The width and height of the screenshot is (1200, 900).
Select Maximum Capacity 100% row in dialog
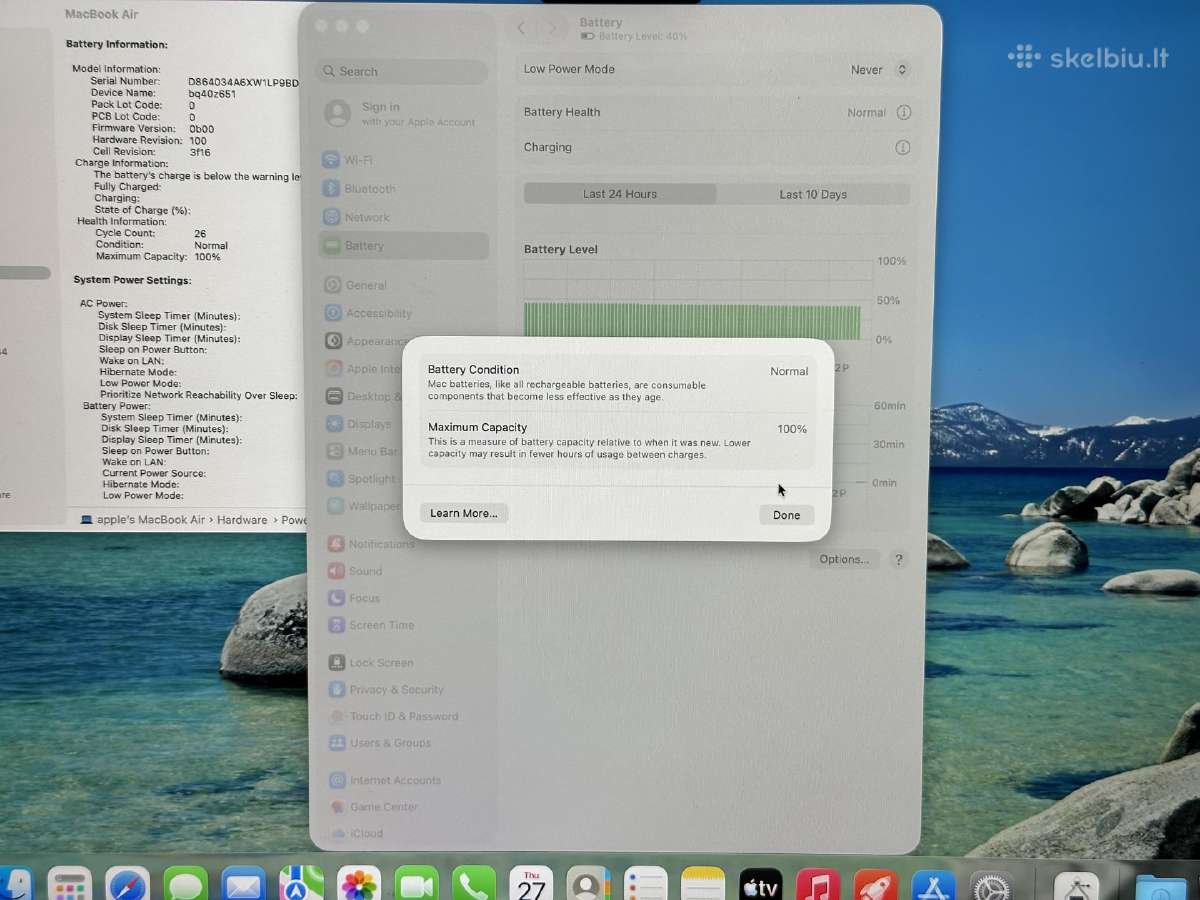pyautogui.click(x=618, y=441)
